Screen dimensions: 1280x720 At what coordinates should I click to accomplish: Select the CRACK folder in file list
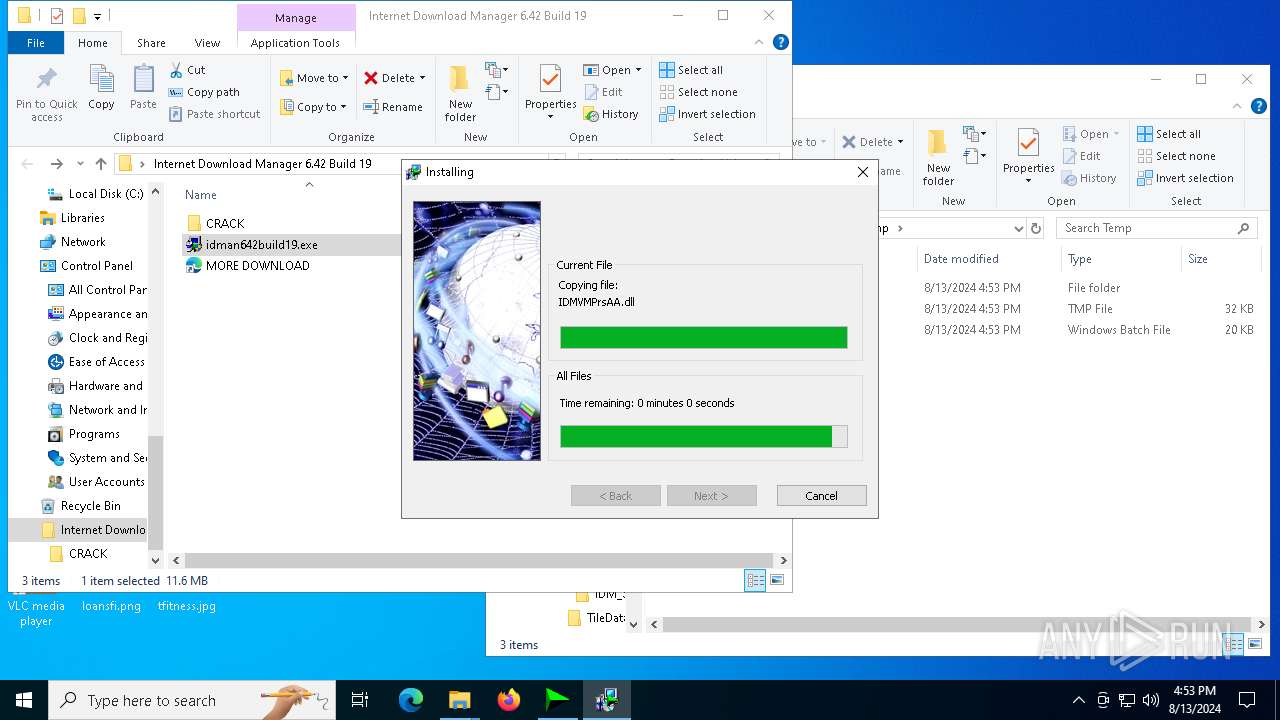(x=225, y=223)
